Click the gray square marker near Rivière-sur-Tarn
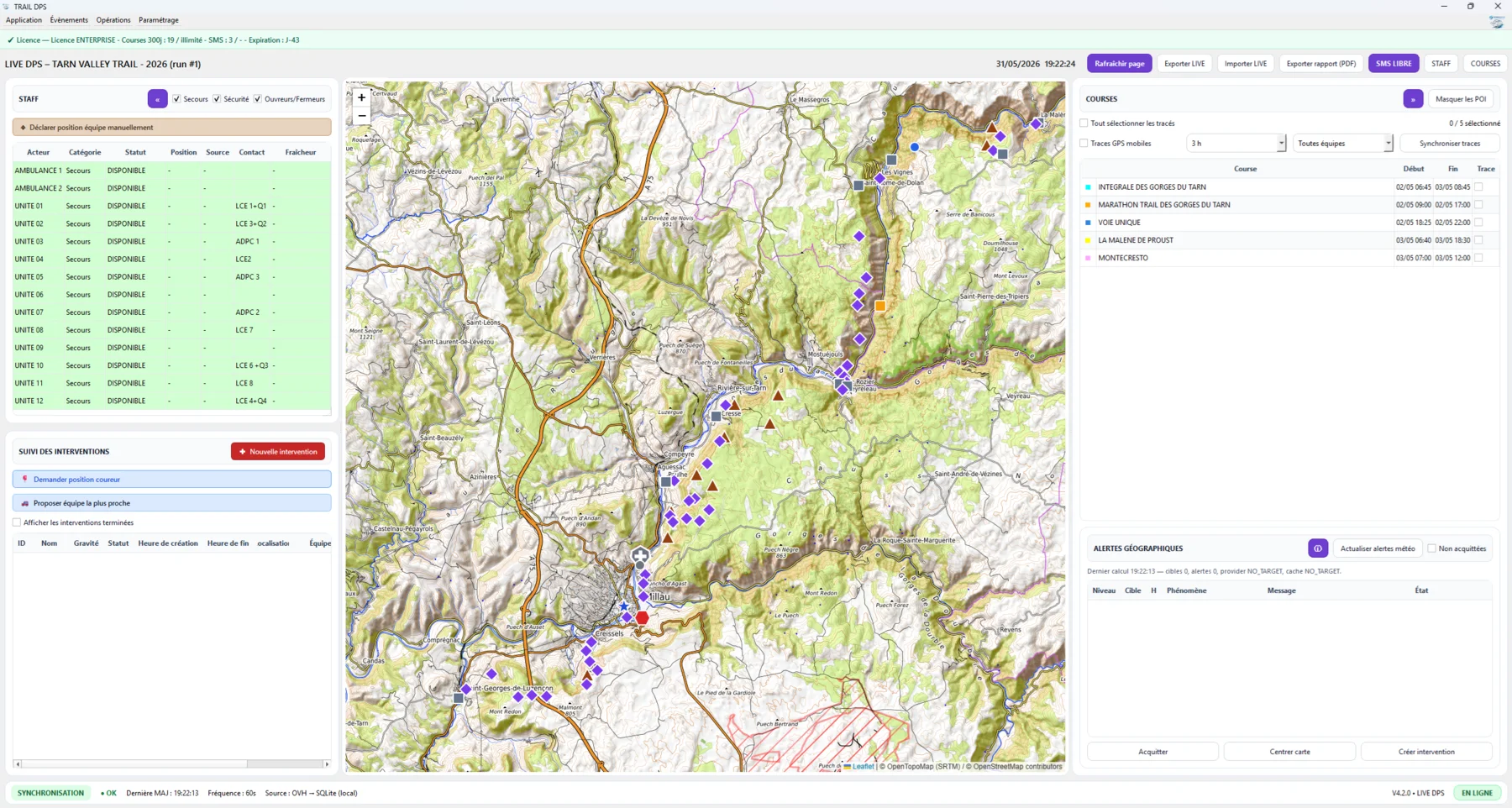This screenshot has width=1512, height=808. coord(716,416)
